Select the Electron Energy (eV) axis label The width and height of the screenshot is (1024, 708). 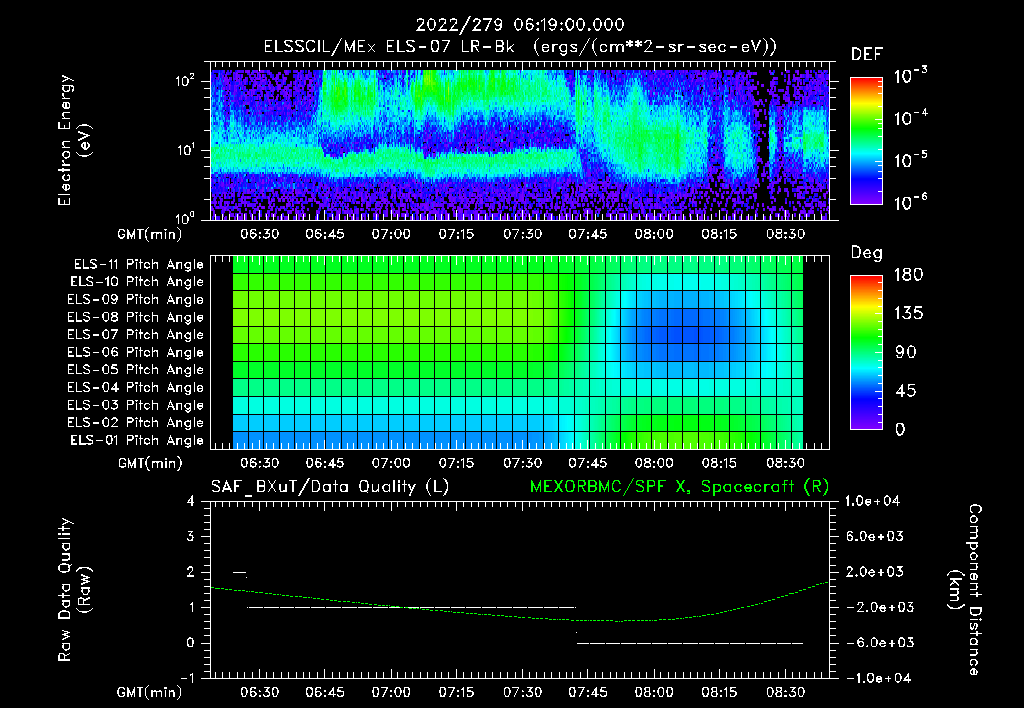74,140
